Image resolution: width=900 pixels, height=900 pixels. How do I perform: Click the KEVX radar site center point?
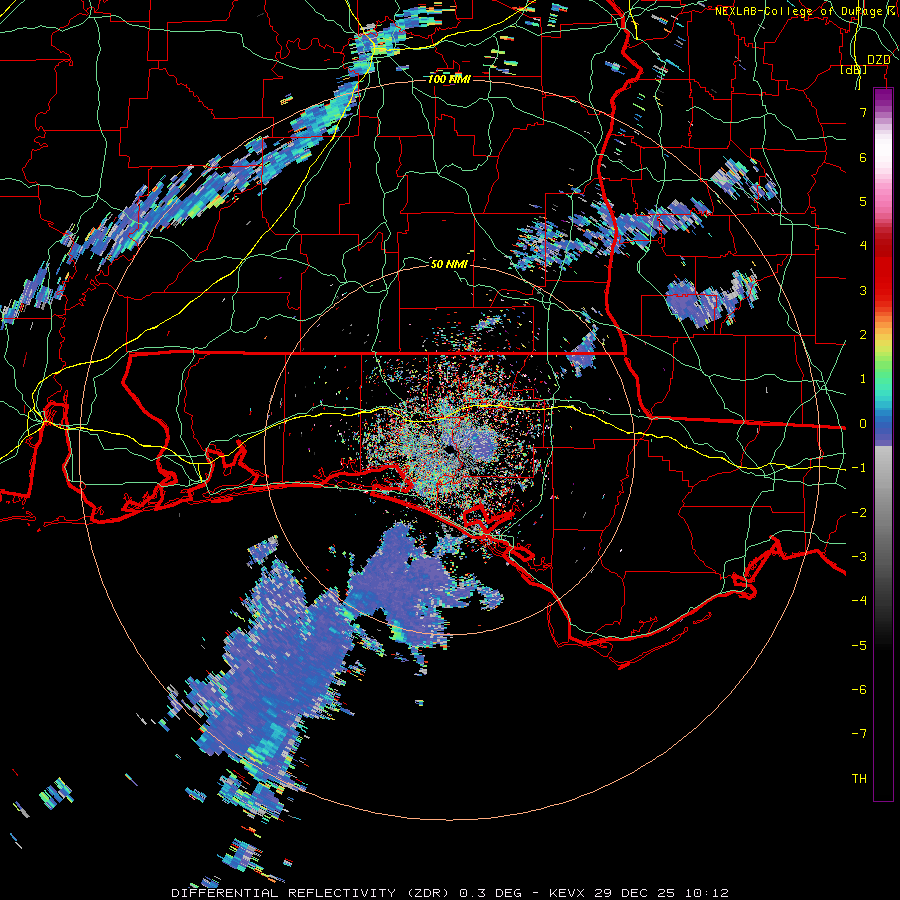[x=449, y=449]
